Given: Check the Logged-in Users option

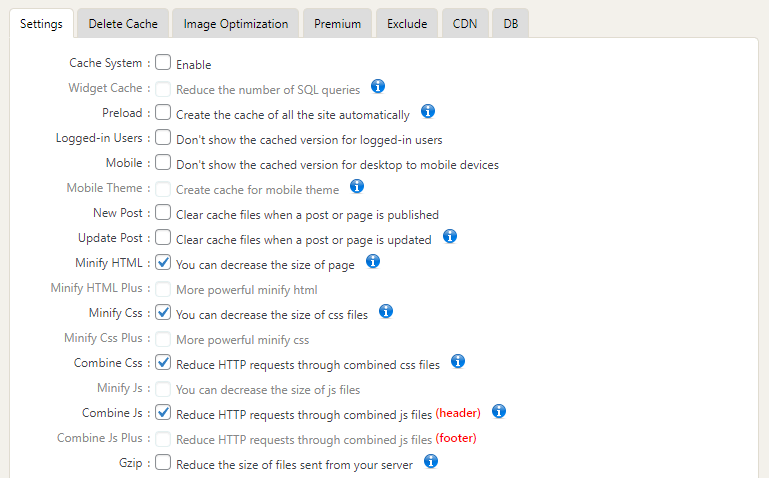Looking at the screenshot, I should click(x=163, y=138).
